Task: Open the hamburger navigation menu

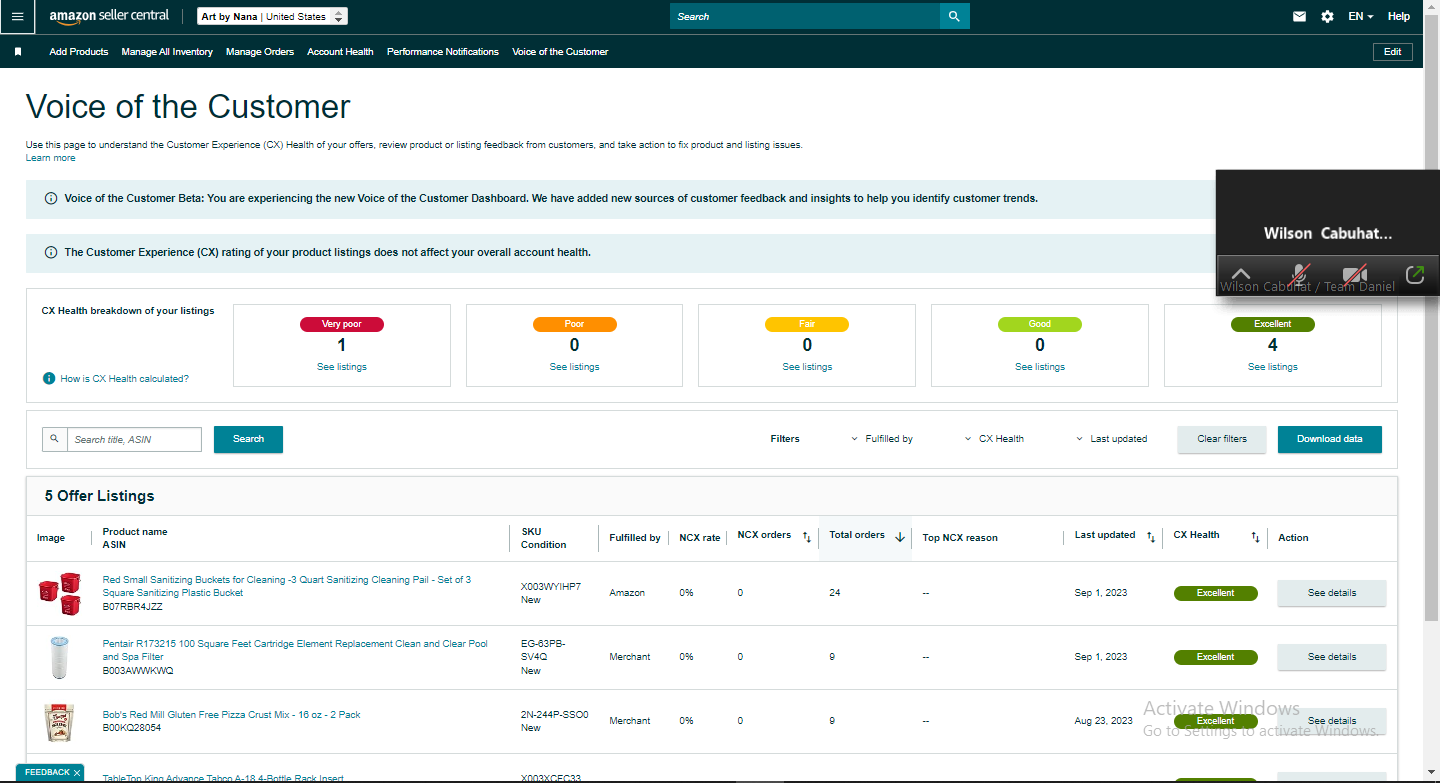Action: pyautogui.click(x=17, y=17)
